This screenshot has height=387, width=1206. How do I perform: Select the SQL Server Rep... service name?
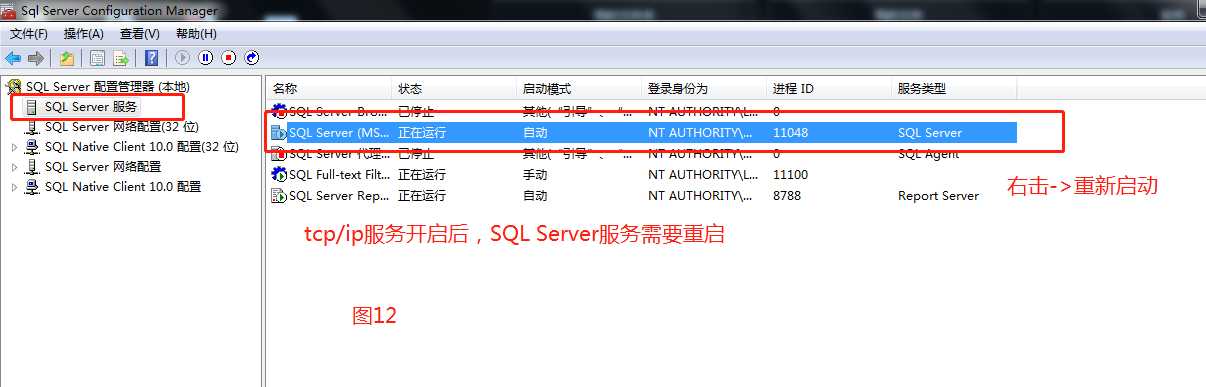pos(339,195)
